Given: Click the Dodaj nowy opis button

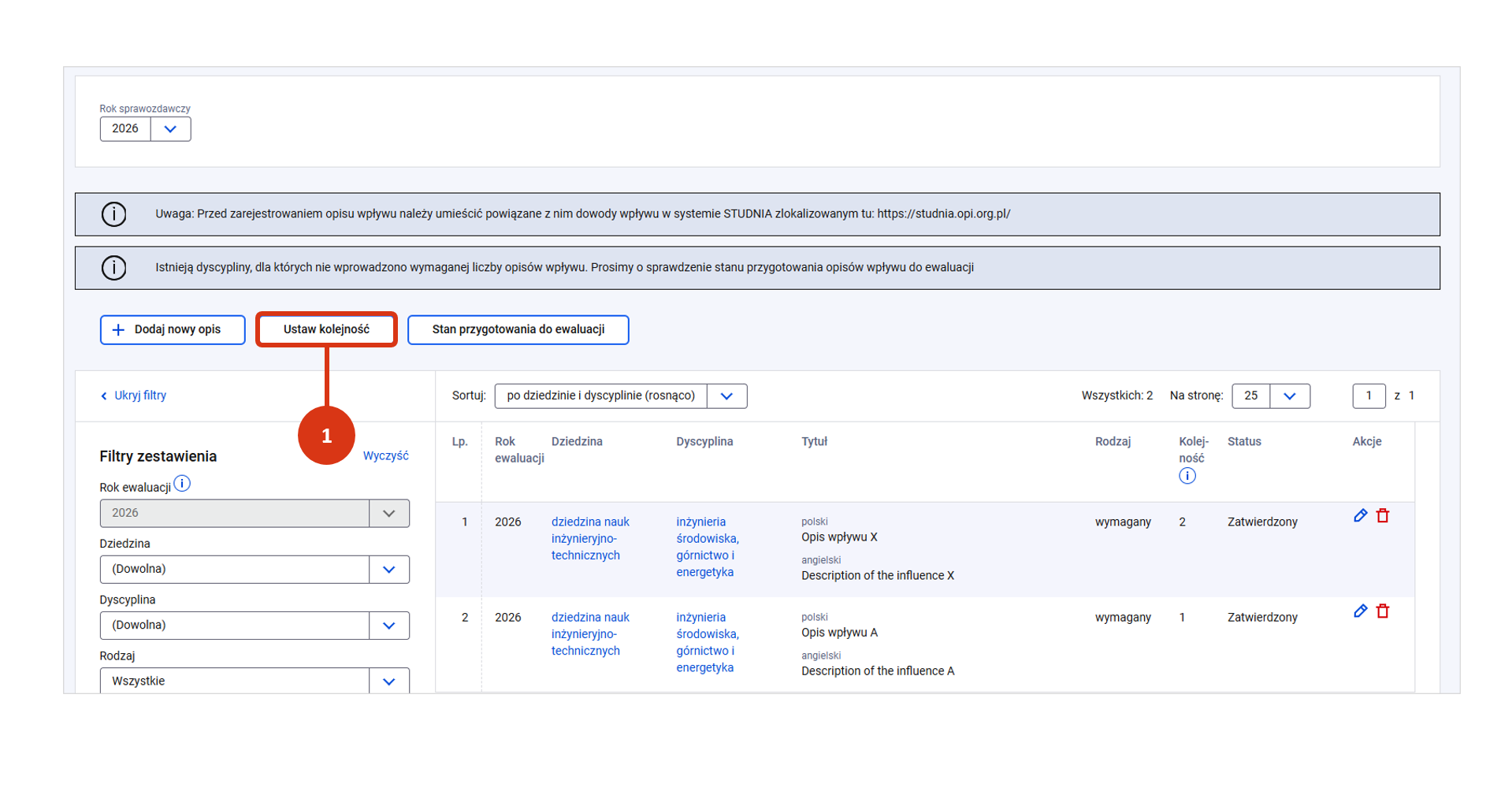Looking at the screenshot, I should tap(173, 330).
